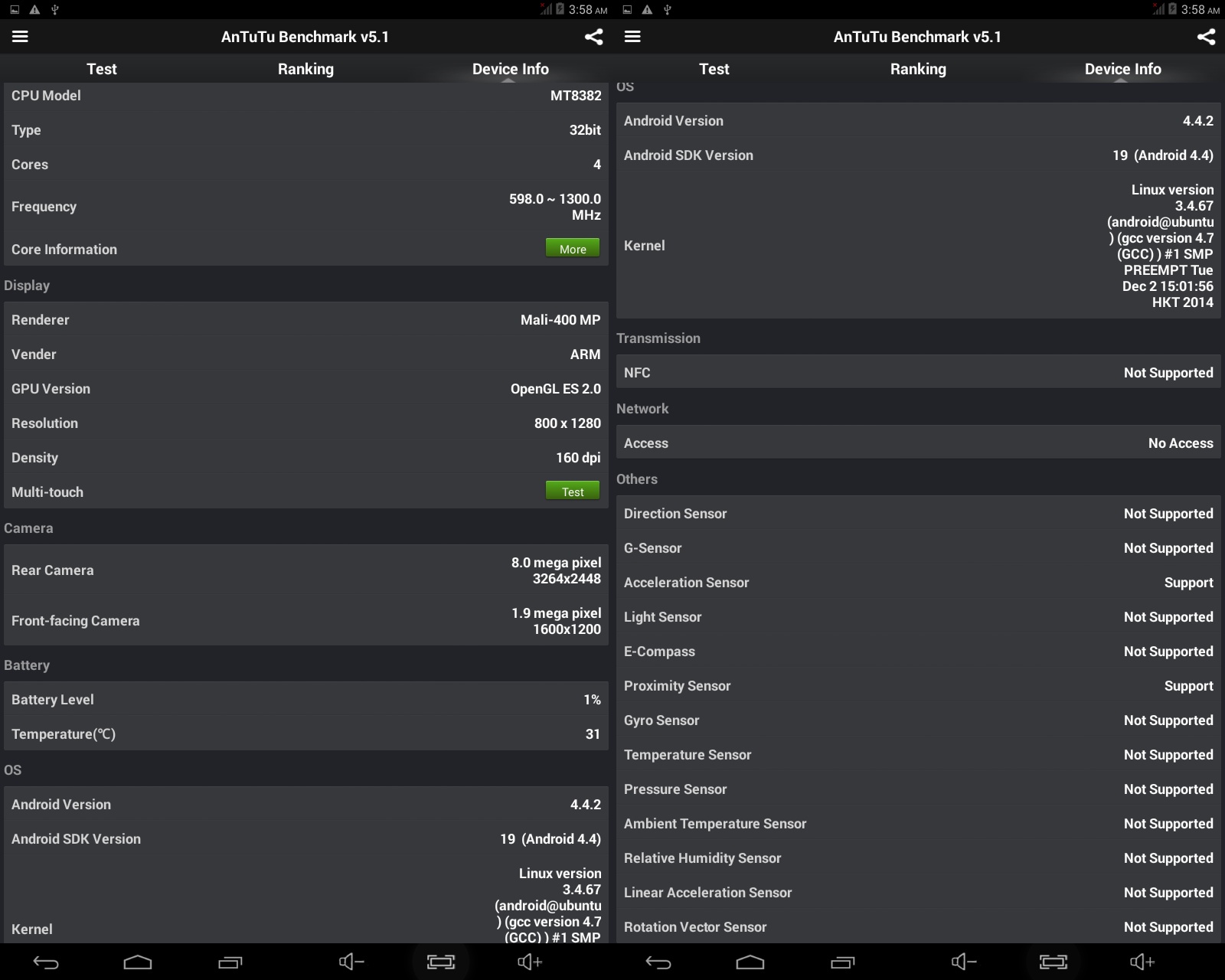Select Gyro Sensor row

[919, 720]
